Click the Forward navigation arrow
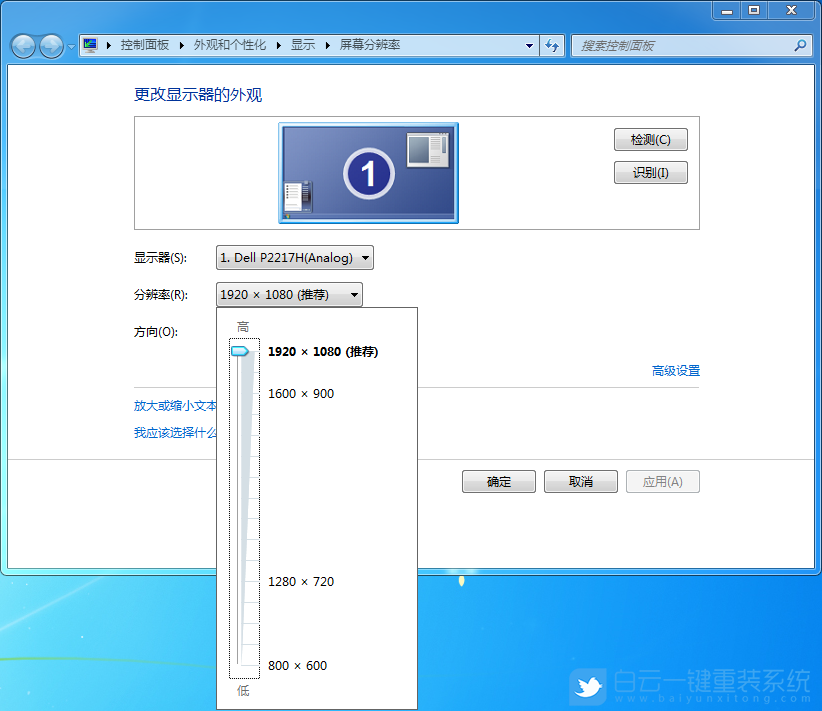Image resolution: width=822 pixels, height=711 pixels. 49,46
